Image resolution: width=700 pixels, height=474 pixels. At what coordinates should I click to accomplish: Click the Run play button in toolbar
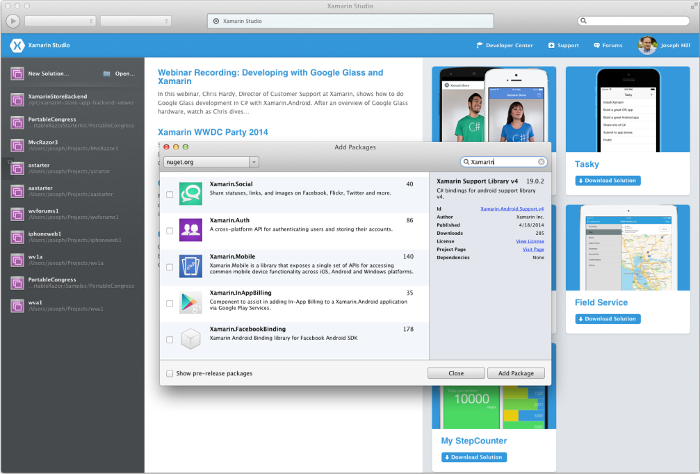pyautogui.click(x=13, y=21)
